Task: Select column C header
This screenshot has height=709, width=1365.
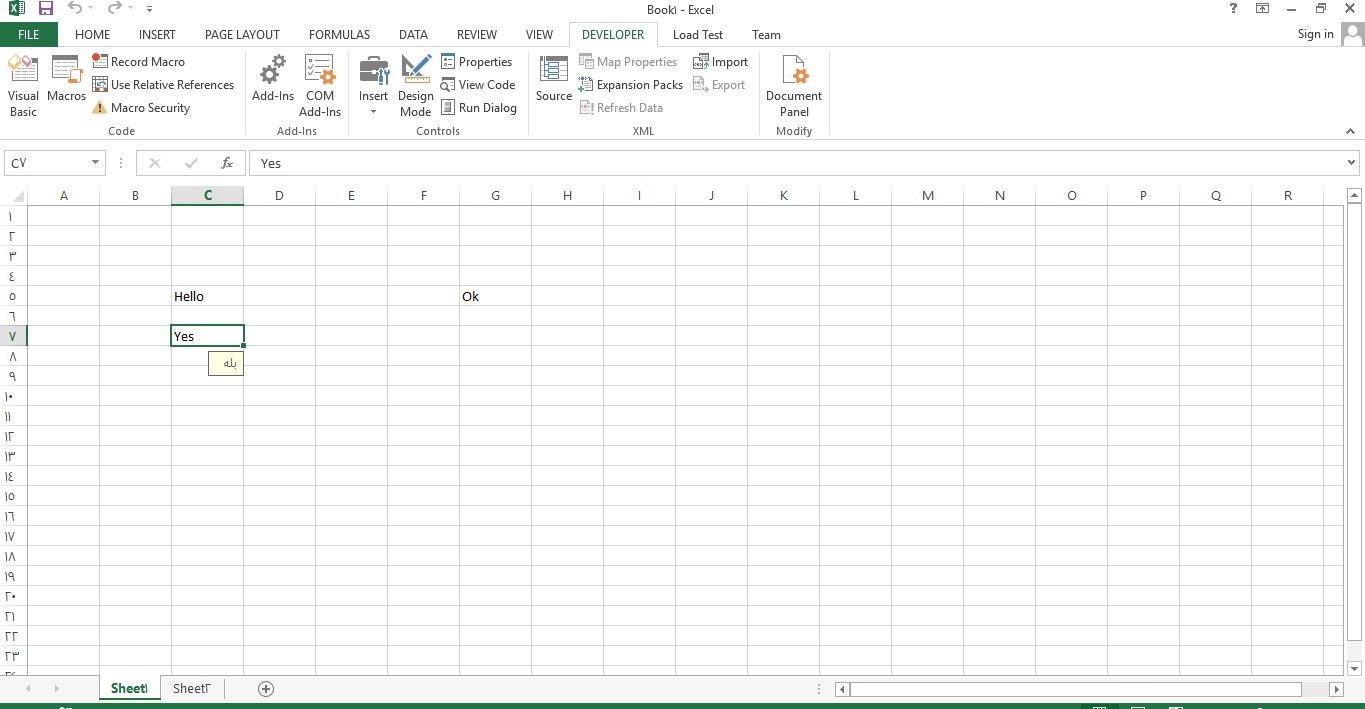Action: [x=207, y=196]
